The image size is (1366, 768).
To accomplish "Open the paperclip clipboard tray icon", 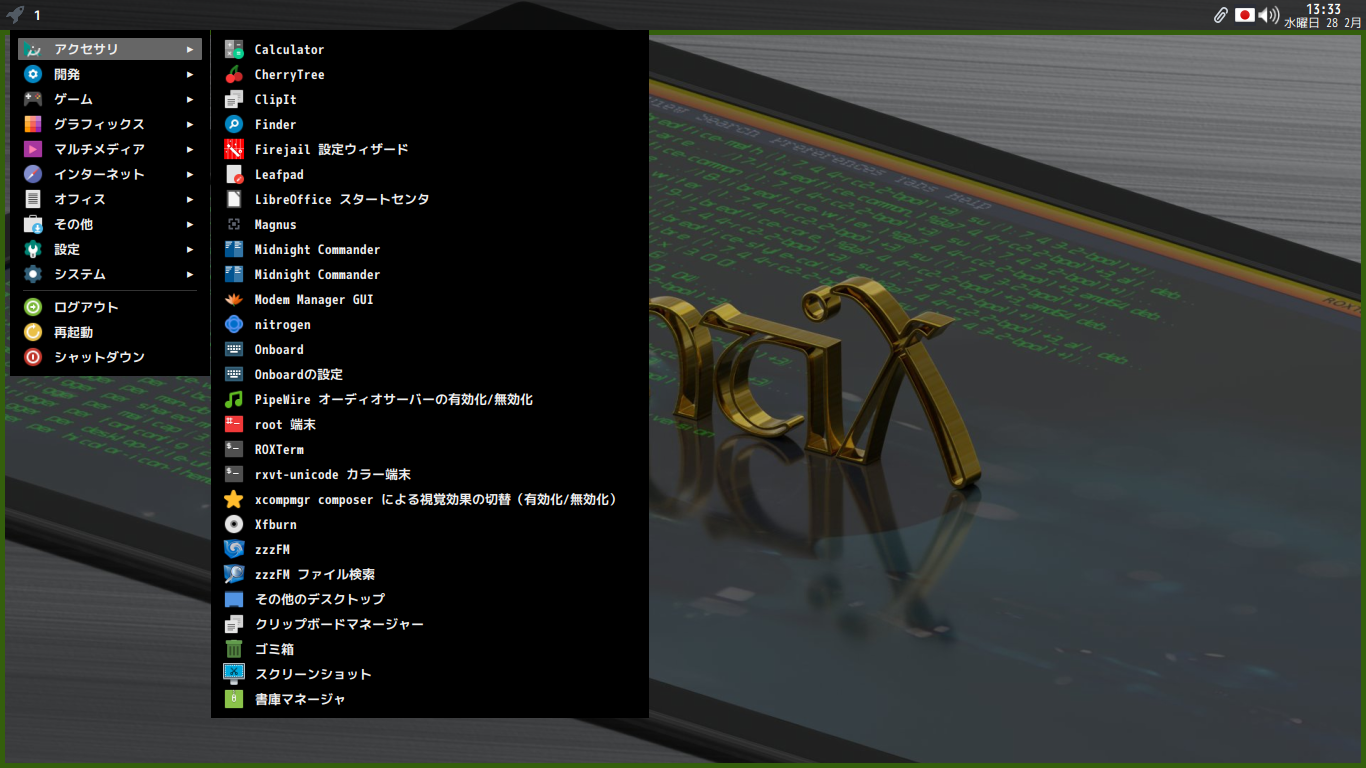I will pos(1220,15).
